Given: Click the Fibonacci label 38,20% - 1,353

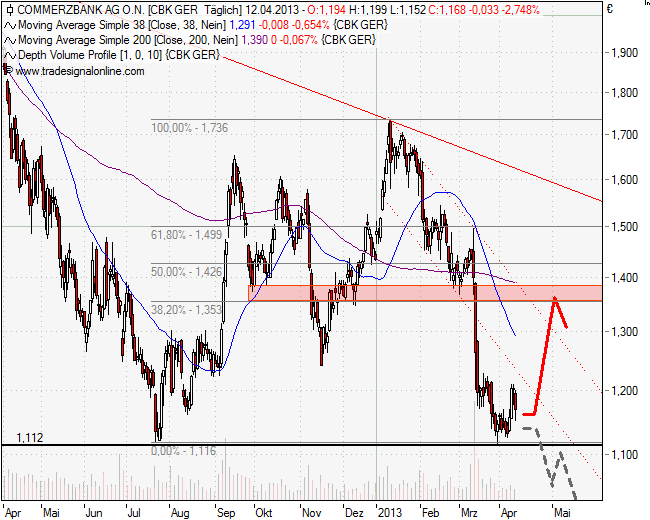Looking at the screenshot, I should (187, 310).
